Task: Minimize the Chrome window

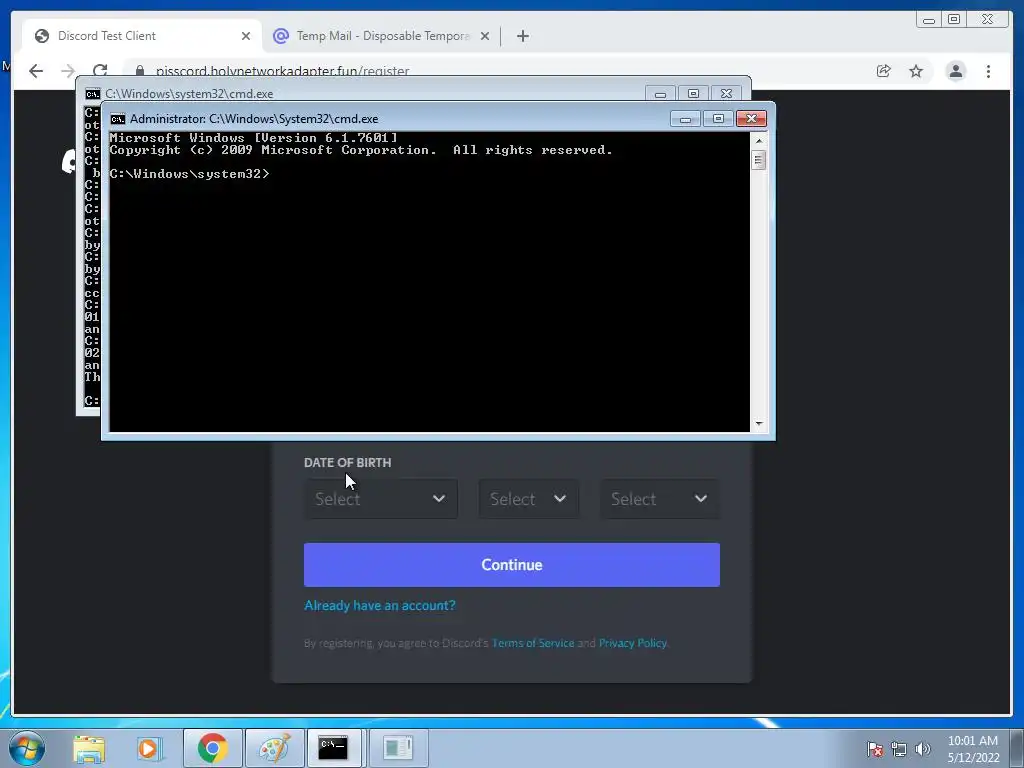Action: [929, 20]
